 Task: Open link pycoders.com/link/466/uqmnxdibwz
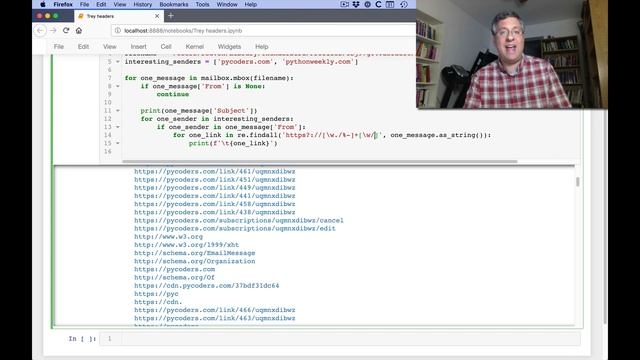(x=215, y=310)
